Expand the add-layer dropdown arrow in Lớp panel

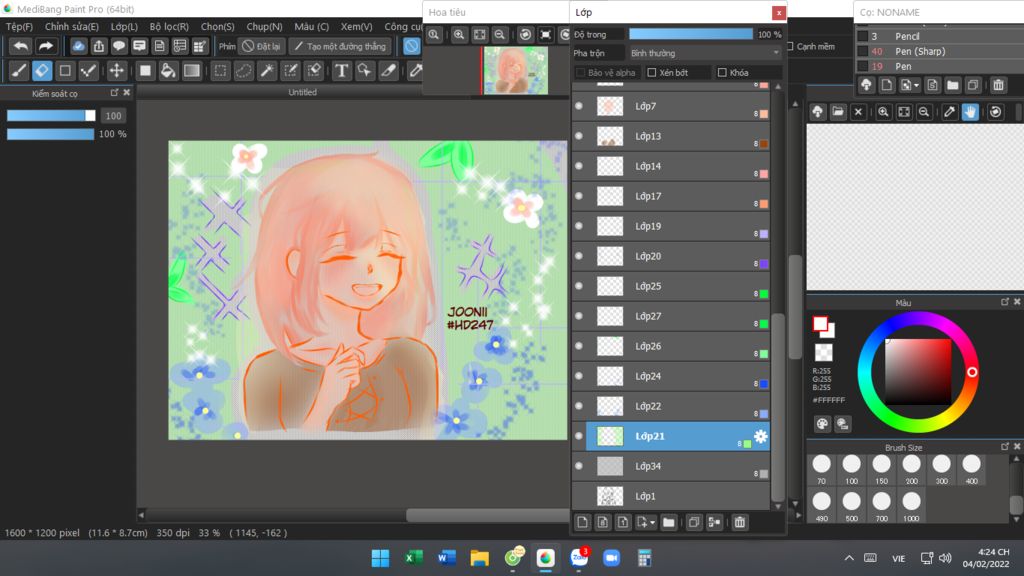[652, 523]
